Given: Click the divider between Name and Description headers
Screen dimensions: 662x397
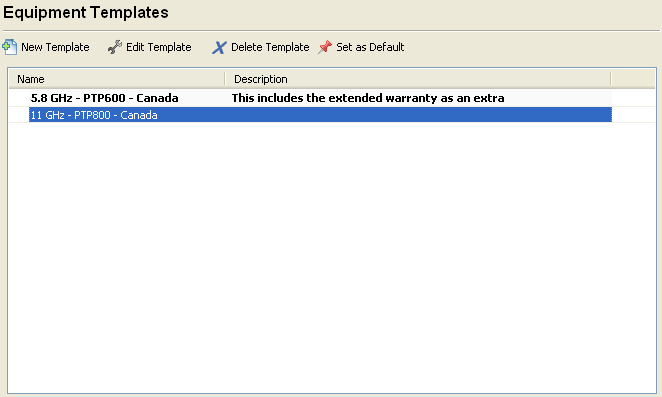Looking at the screenshot, I should pyautogui.click(x=225, y=79).
